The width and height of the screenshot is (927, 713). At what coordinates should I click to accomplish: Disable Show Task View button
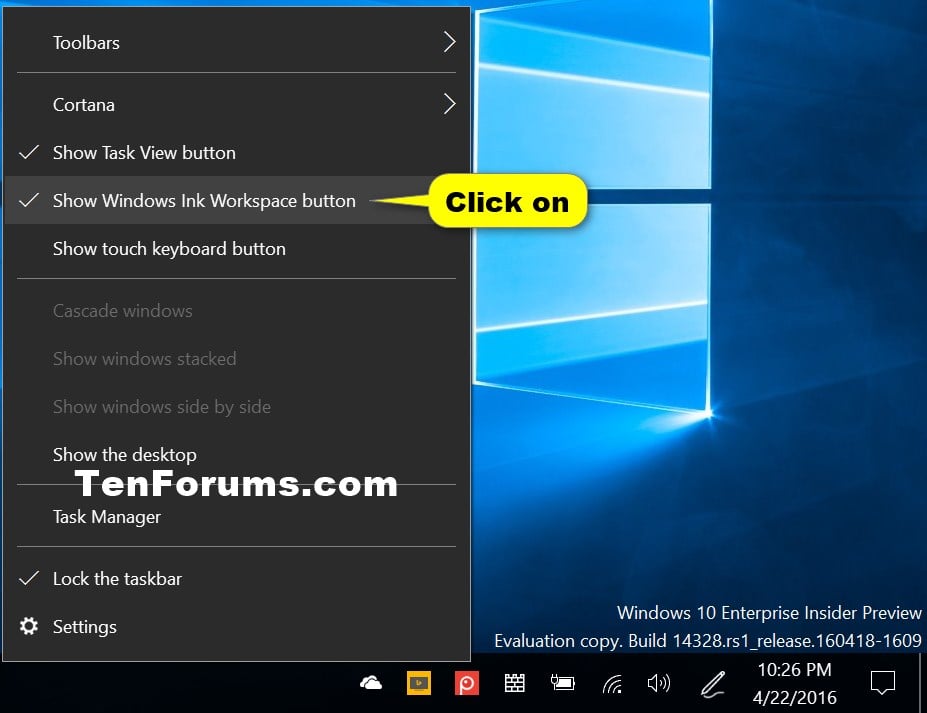tap(144, 152)
